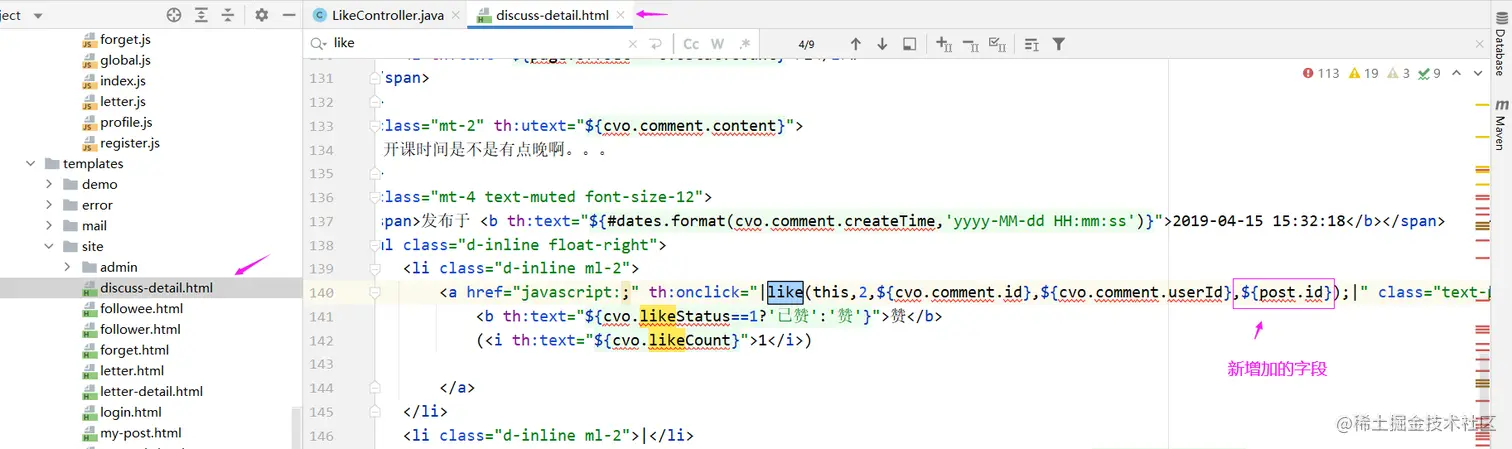This screenshot has width=1512, height=449.
Task: Expand the admin folder
Action: pyautogui.click(x=67, y=267)
